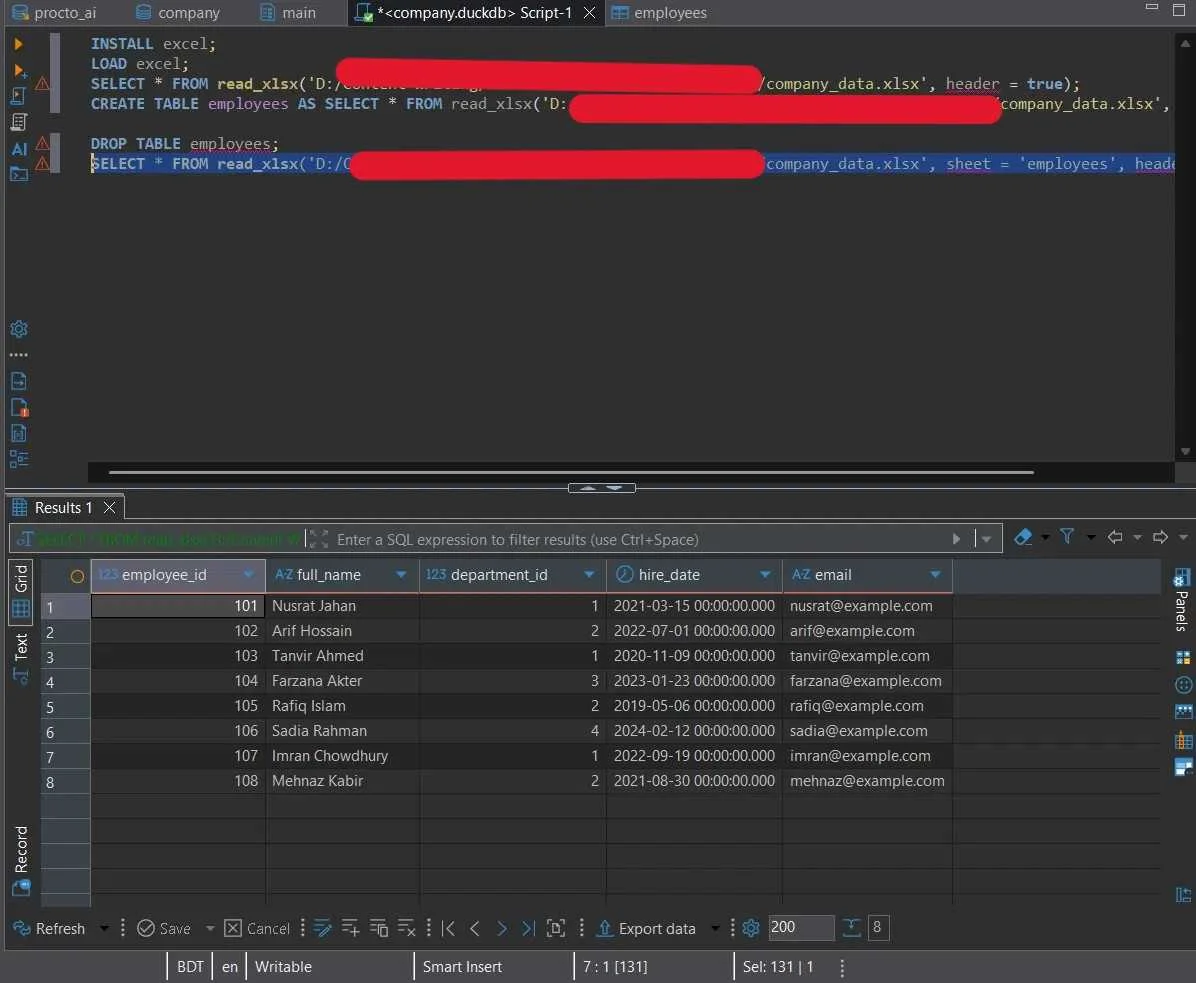Close the Script-1 editor tab
The width and height of the screenshot is (1196, 983).
click(589, 13)
